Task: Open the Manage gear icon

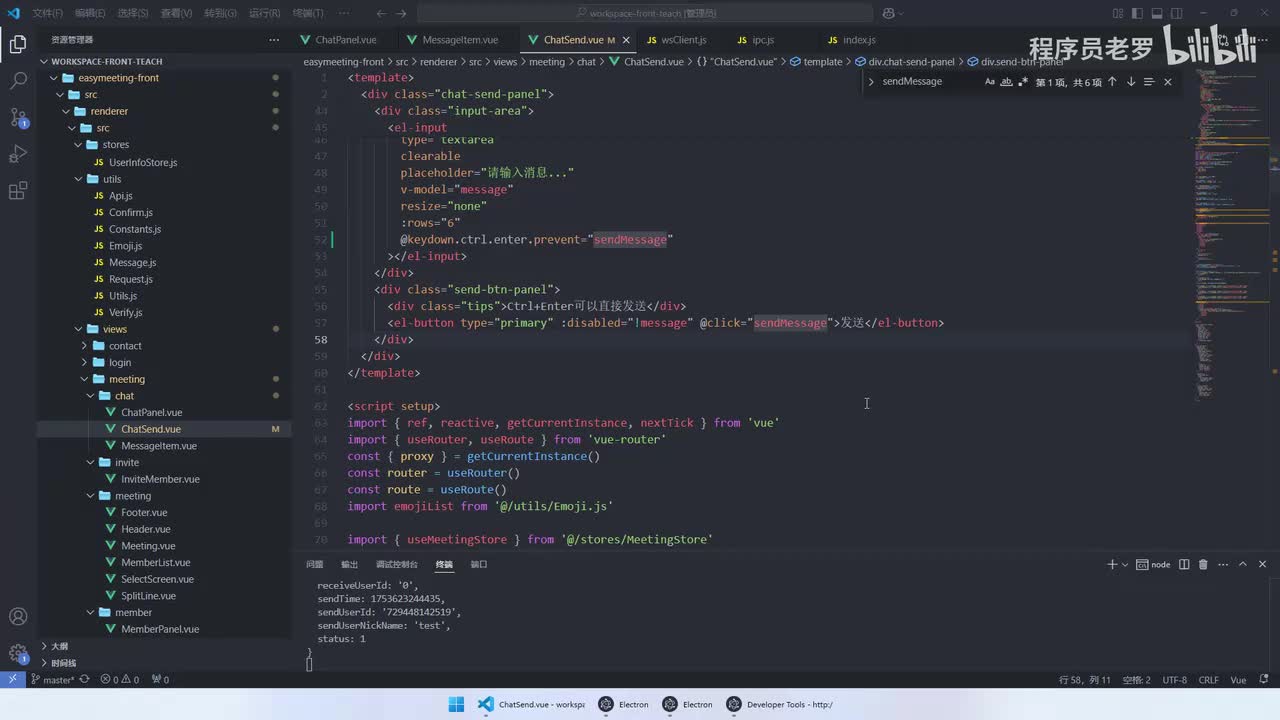Action: tap(18, 654)
